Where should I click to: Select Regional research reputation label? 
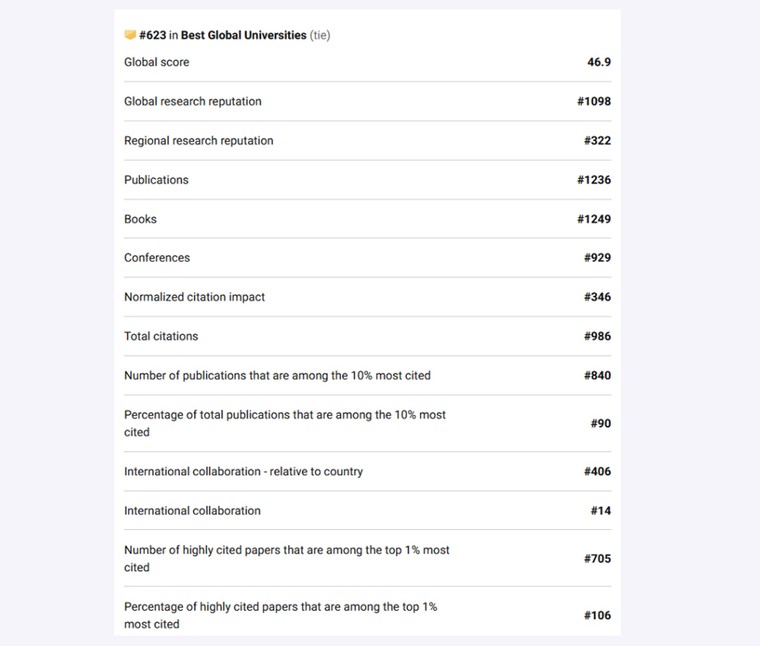(x=199, y=141)
